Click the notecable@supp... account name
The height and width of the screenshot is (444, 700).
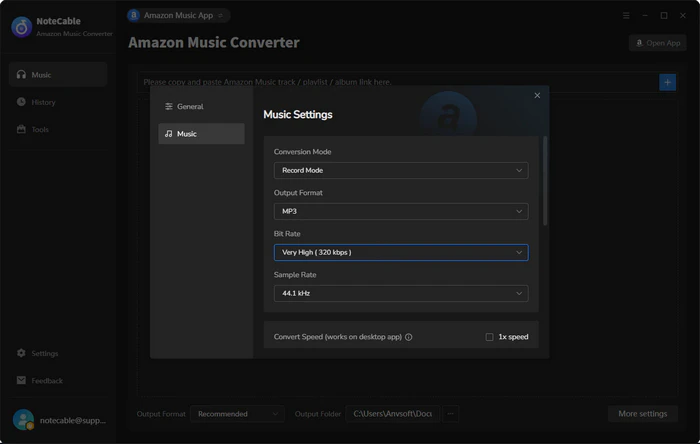click(73, 420)
